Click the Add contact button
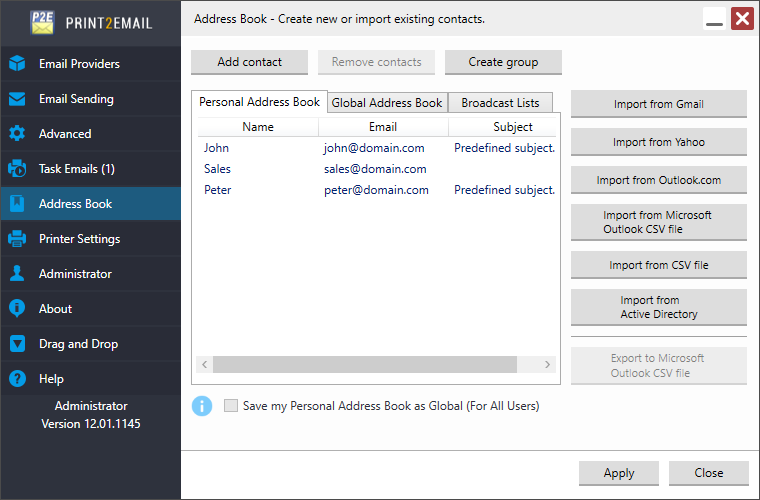 point(250,62)
